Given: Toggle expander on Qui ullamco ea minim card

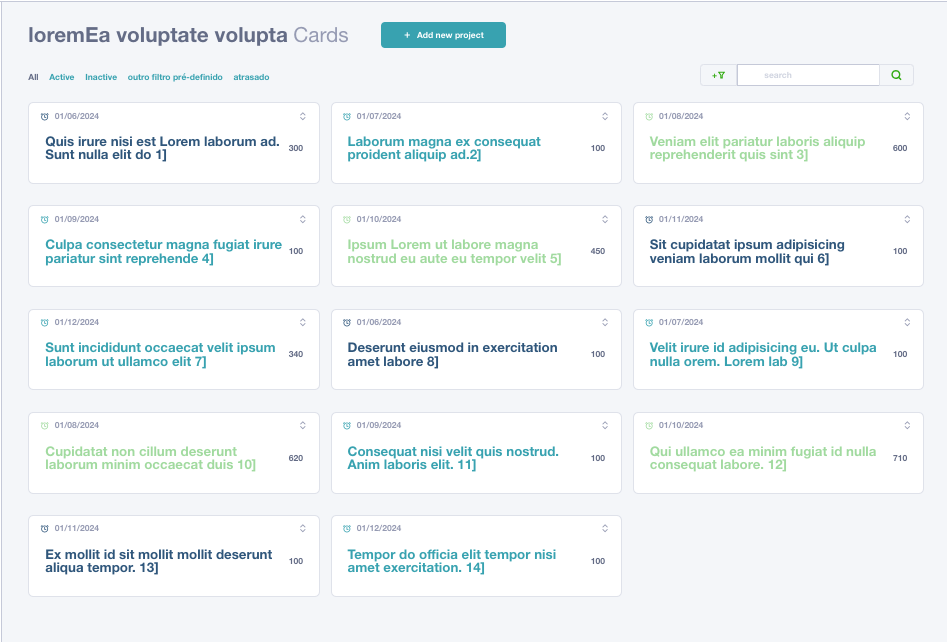Looking at the screenshot, I should [907, 425].
